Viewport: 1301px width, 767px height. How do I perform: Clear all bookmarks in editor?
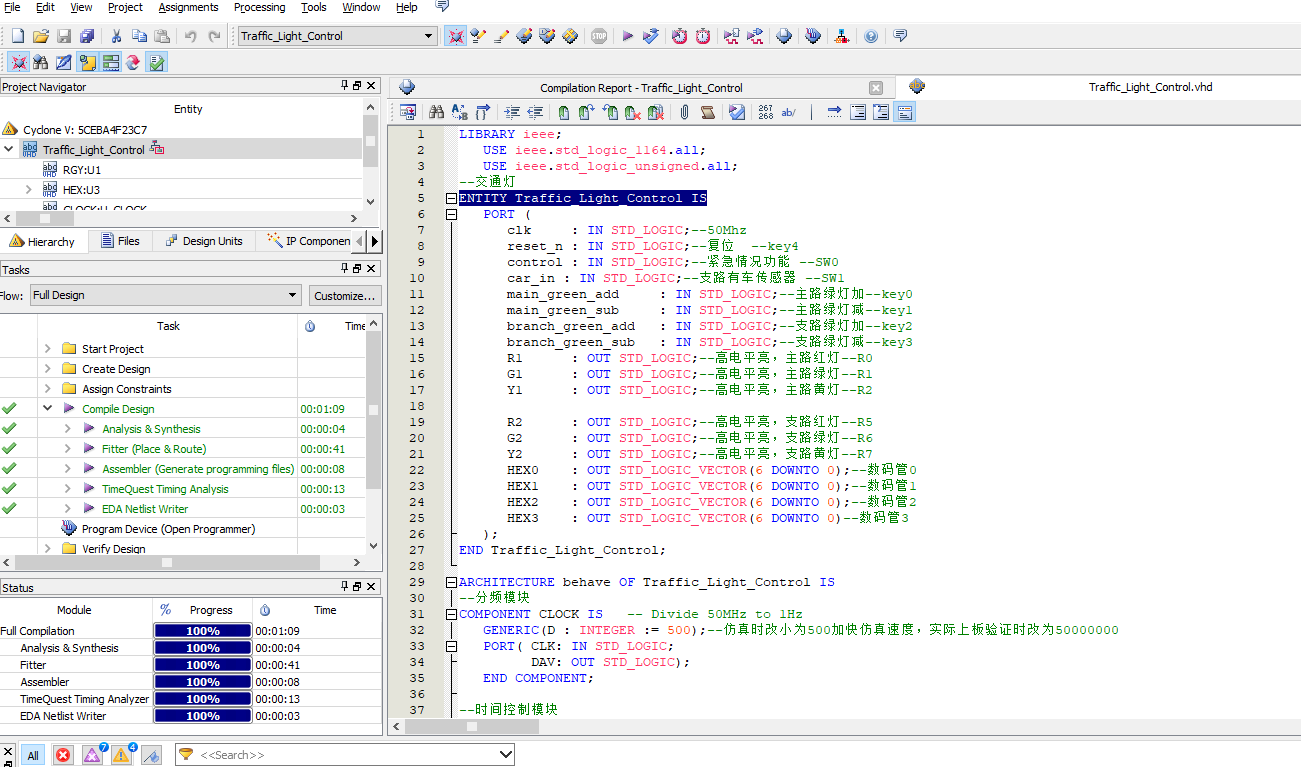pos(656,113)
